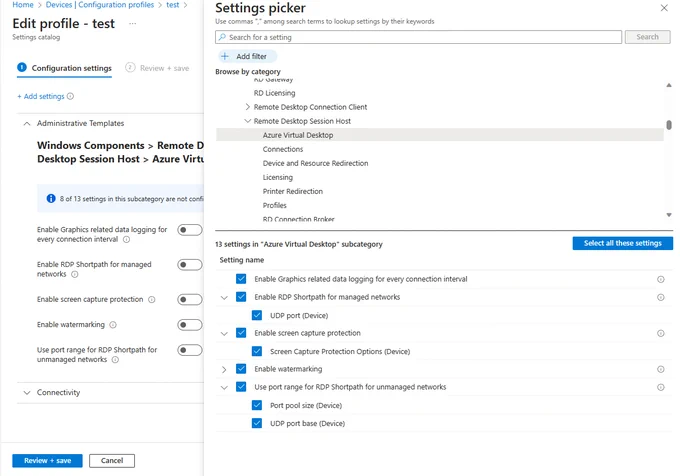680x476 pixels.
Task: Uncheck Screen Capture Protection Options (Device) checkbox
Action: pos(257,351)
